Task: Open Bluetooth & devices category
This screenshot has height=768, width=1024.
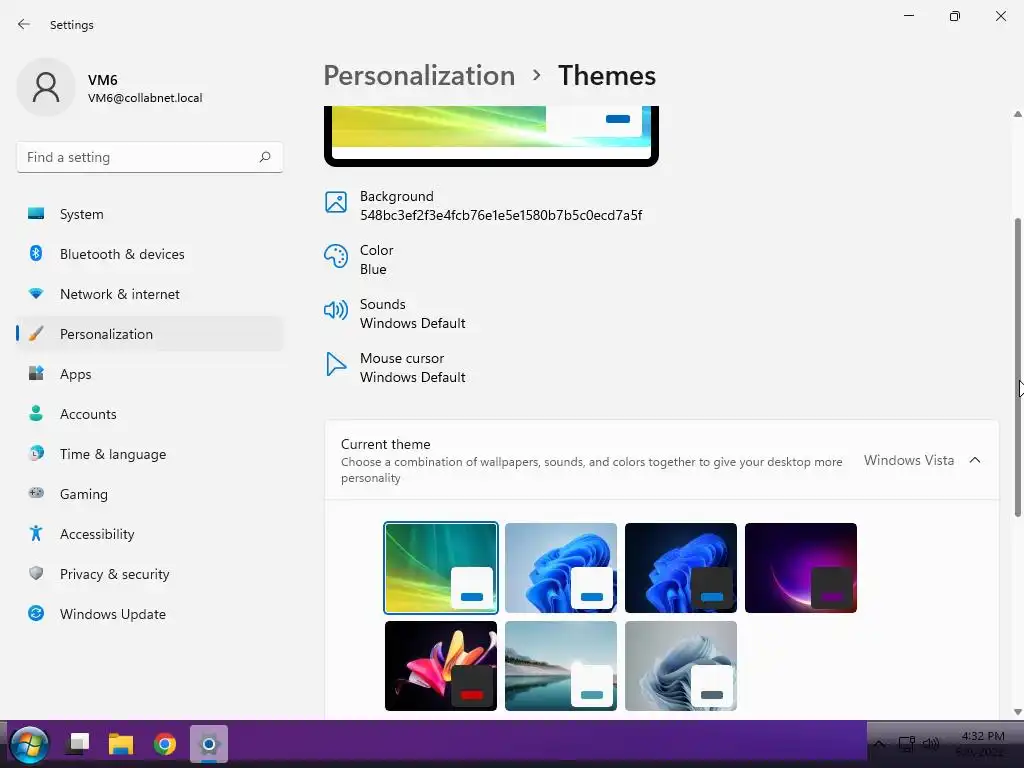Action: tap(150, 254)
